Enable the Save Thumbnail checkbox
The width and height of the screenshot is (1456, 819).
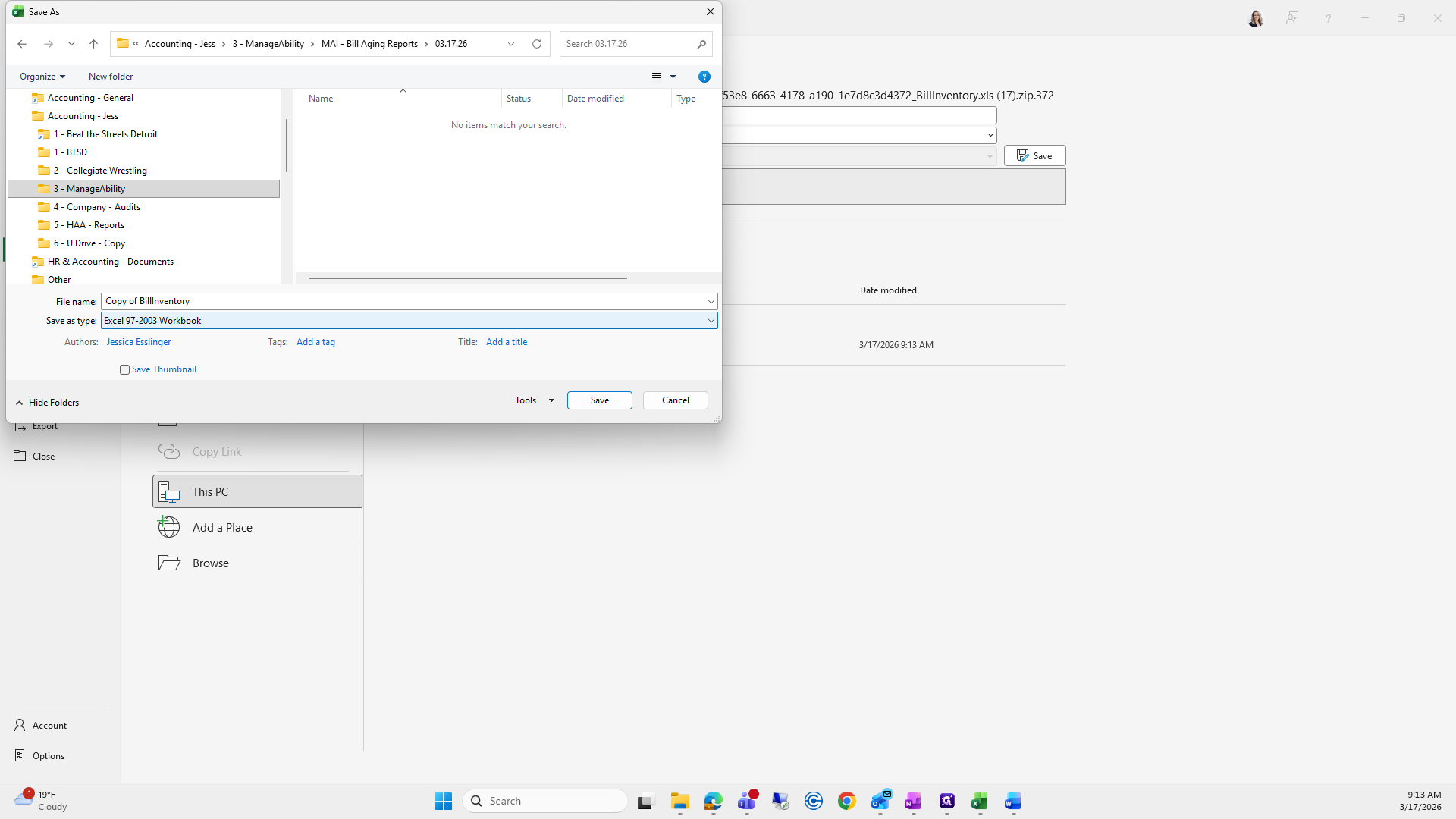[x=125, y=369]
